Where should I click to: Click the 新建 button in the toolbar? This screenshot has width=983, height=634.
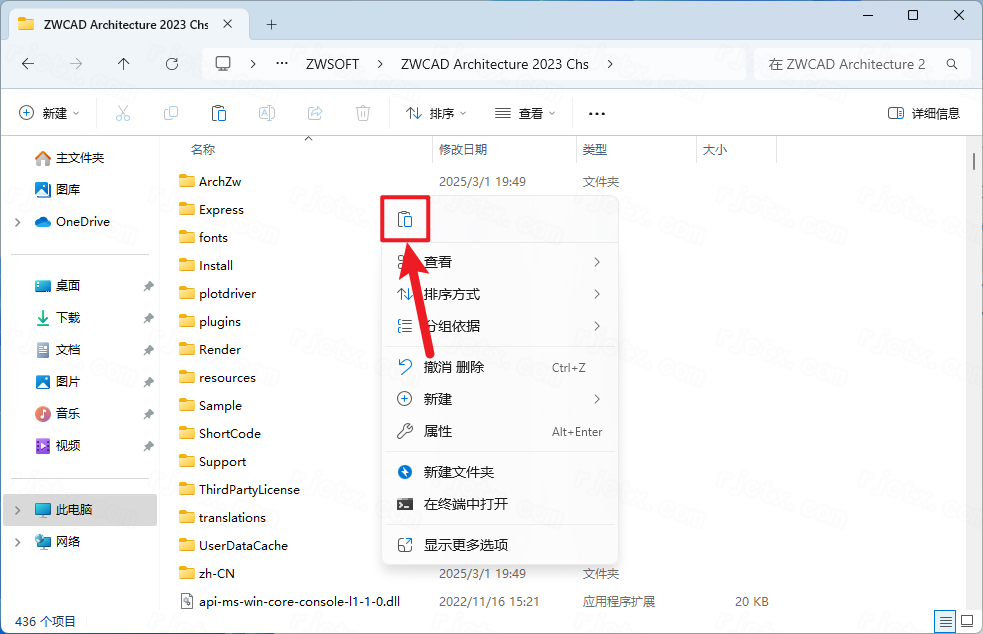[x=50, y=114]
